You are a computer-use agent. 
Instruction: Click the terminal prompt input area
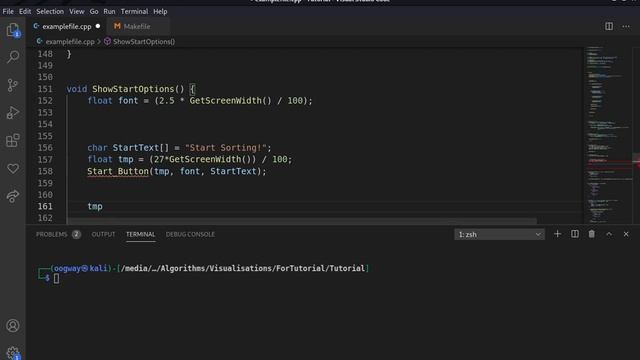point(56,278)
